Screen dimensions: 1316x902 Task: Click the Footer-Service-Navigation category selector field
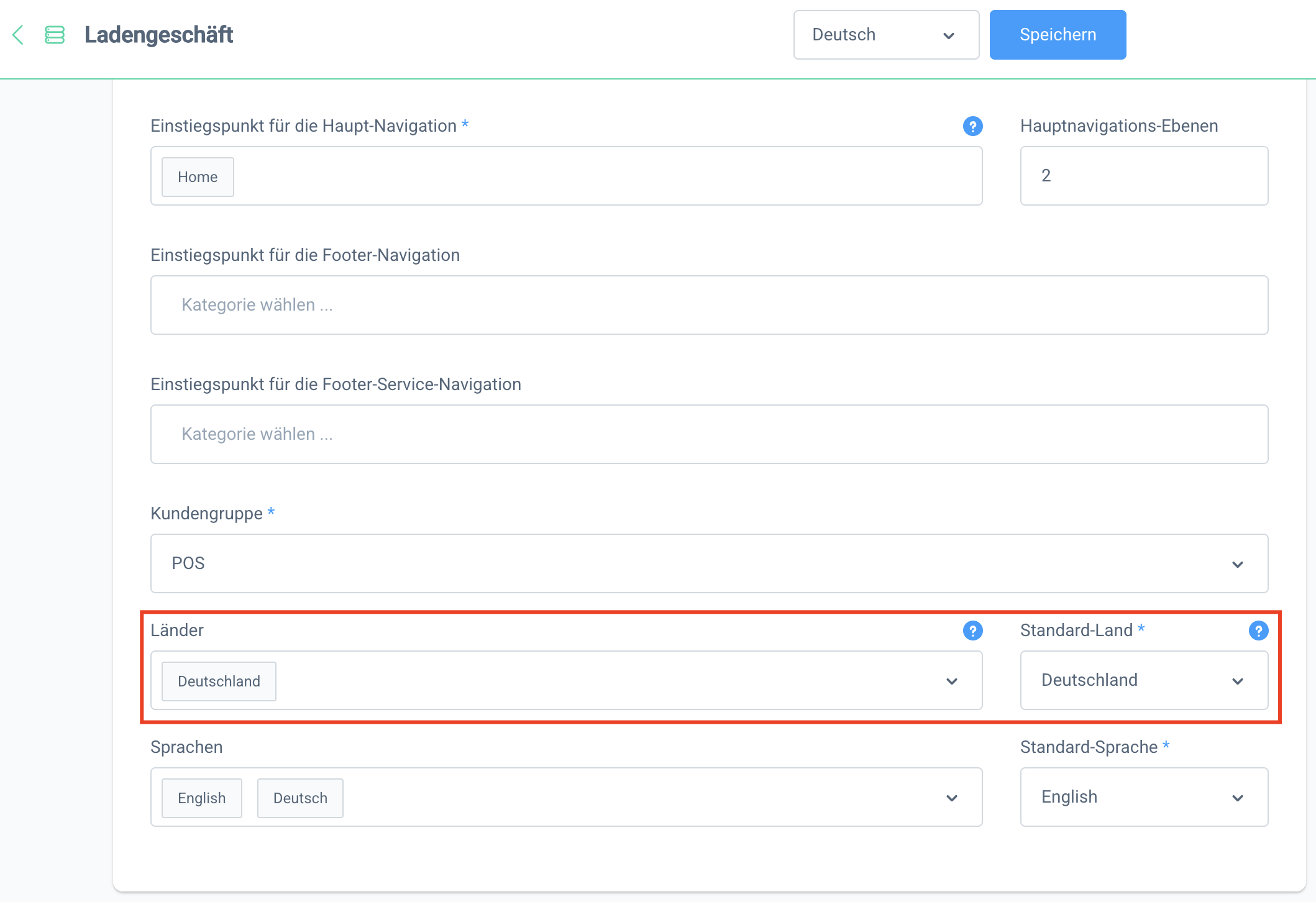[x=708, y=434]
